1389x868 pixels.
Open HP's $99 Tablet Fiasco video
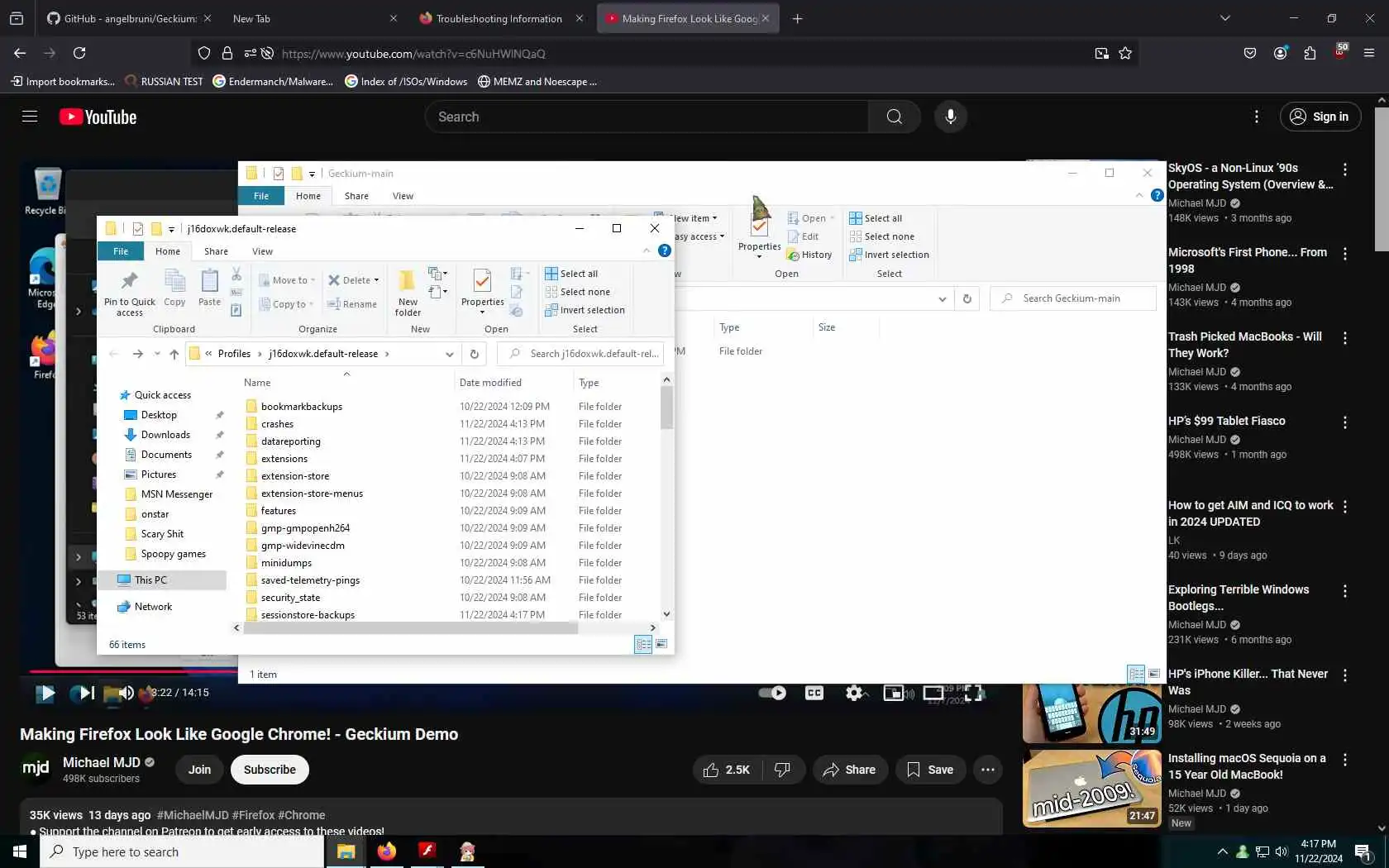pos(1227,421)
